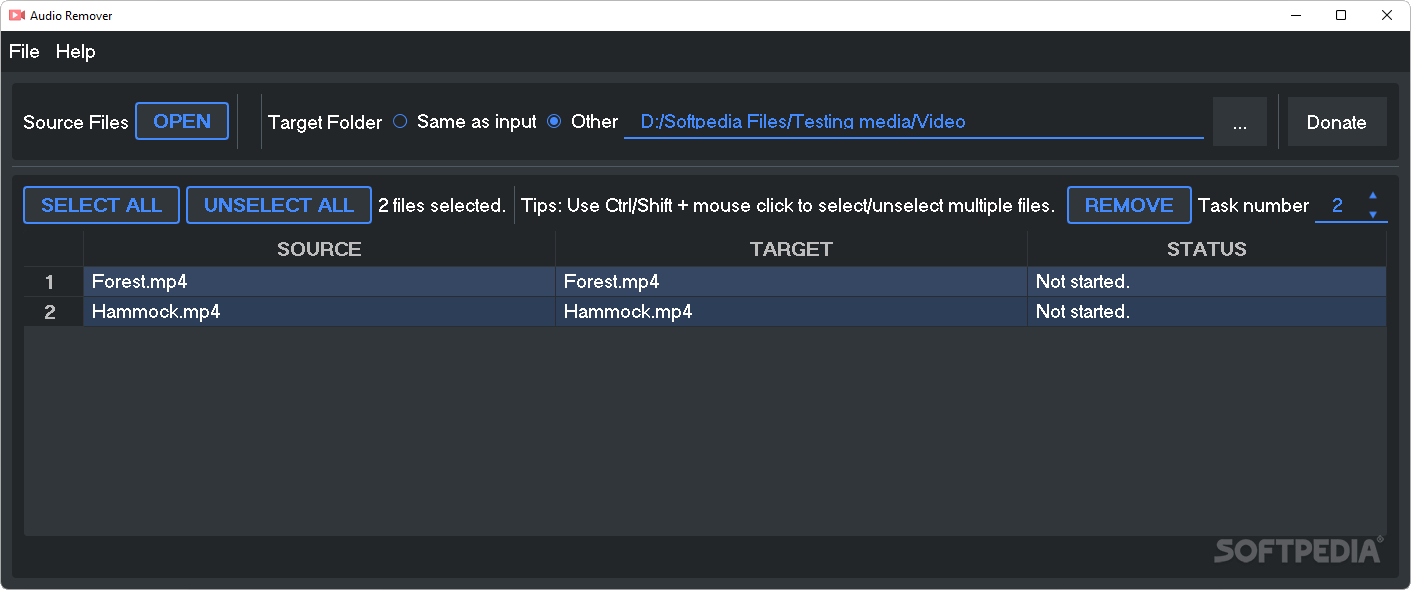Open the Help menu

coord(75,51)
